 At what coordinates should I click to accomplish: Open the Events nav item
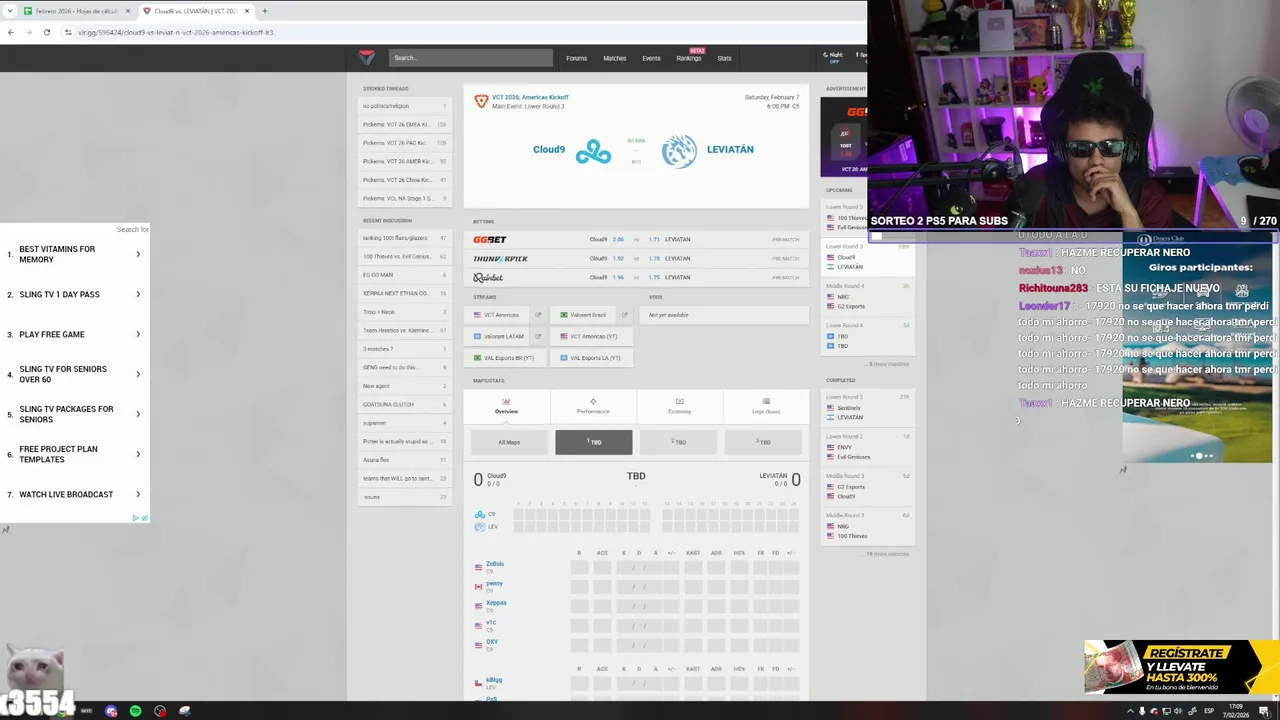pos(651,58)
